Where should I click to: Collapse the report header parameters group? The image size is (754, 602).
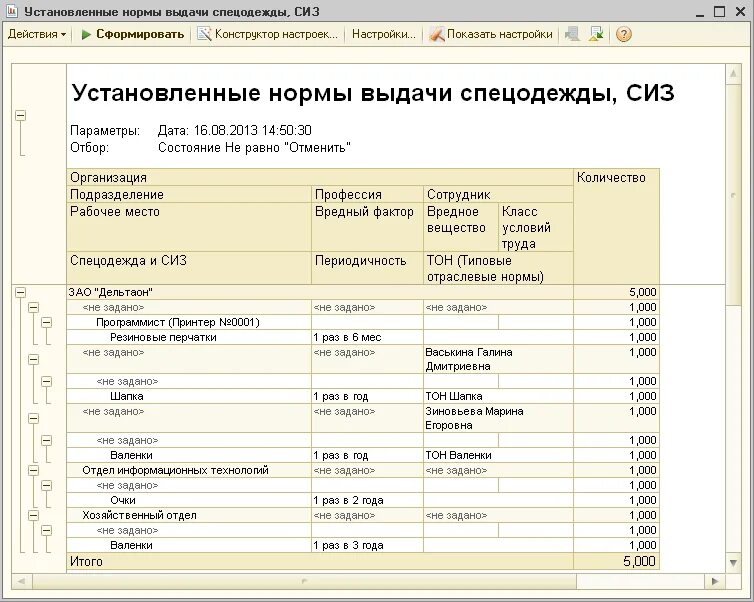pyautogui.click(x=20, y=115)
